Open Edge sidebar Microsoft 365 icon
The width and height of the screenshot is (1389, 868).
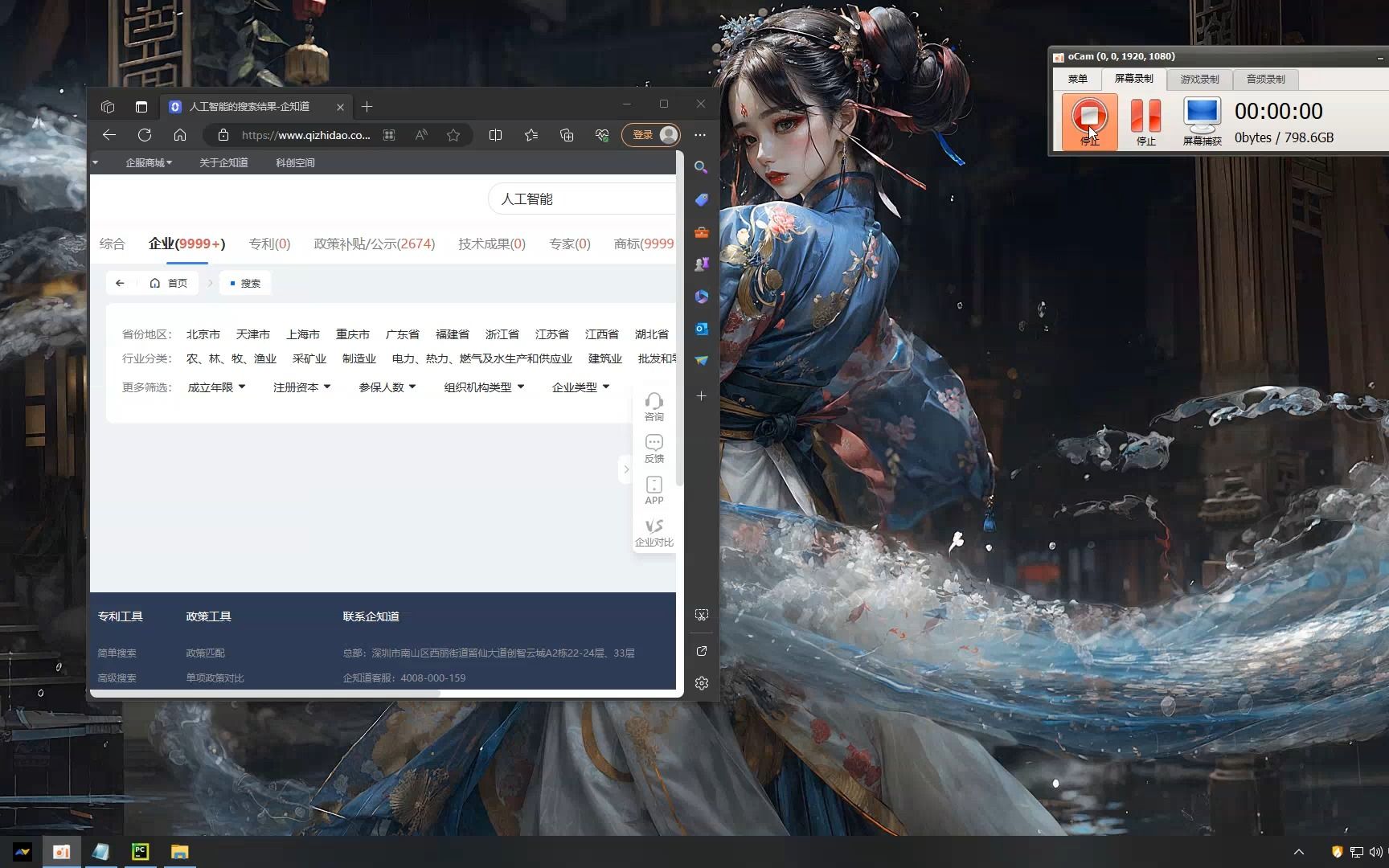pyautogui.click(x=701, y=297)
